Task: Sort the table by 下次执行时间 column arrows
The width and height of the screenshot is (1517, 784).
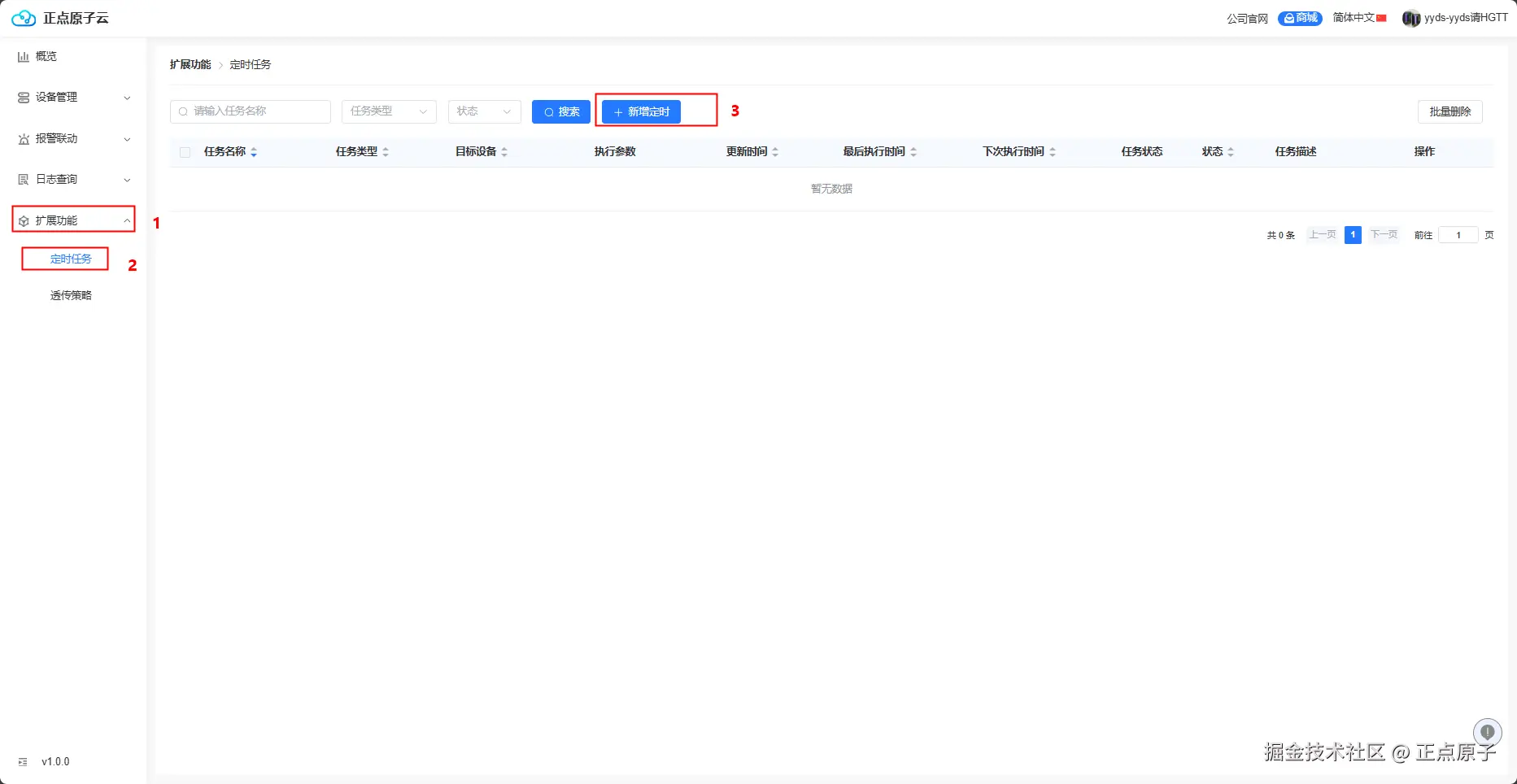Action: 1053,152
